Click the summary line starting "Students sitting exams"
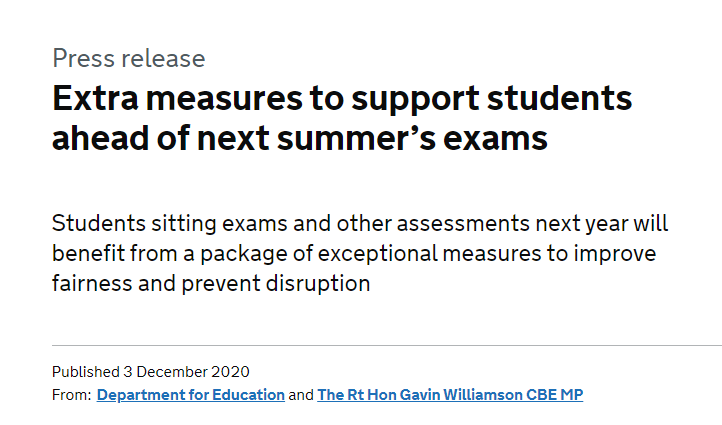722x425 pixels. [x=360, y=224]
